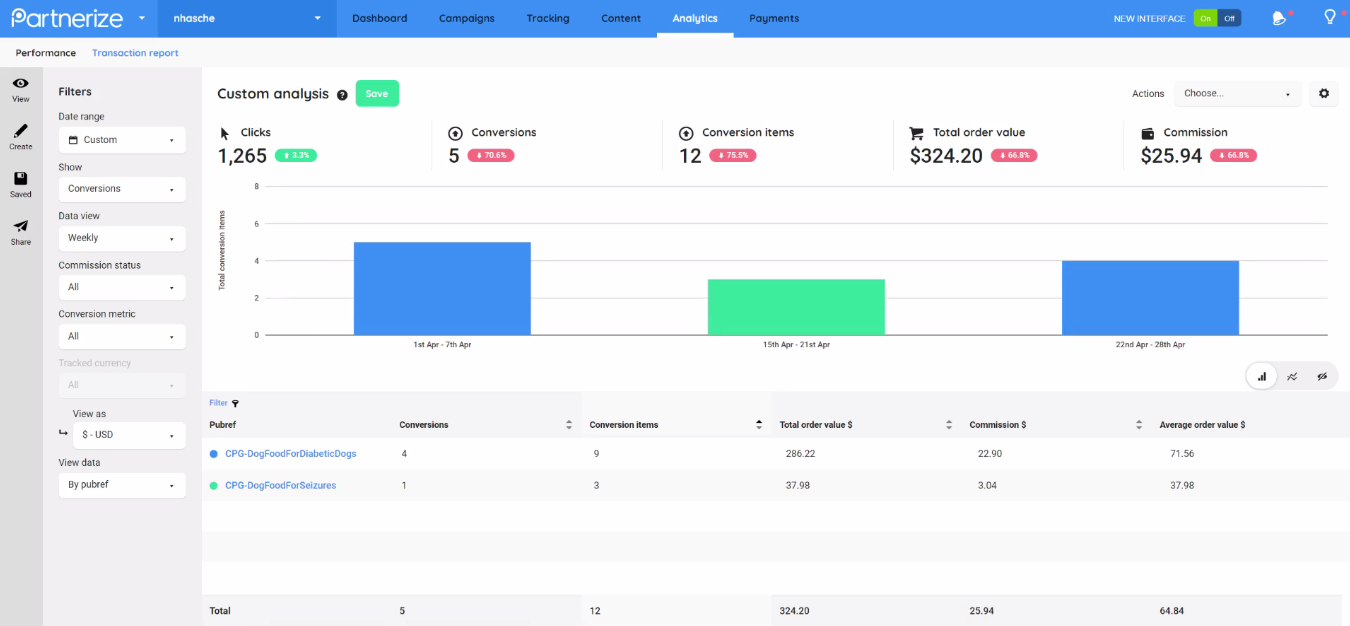Click the Custom analysis help question mark
The image size is (1350, 626).
point(342,95)
